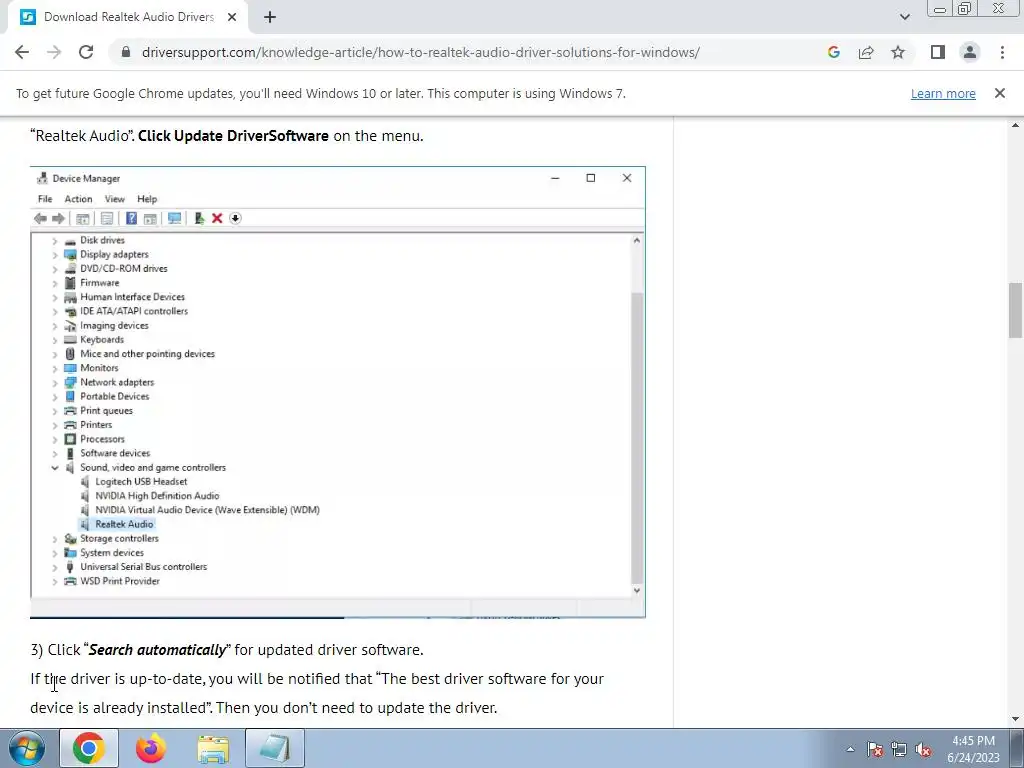This screenshot has width=1024, height=768.
Task: Follow the Learn more link
Action: point(943,93)
